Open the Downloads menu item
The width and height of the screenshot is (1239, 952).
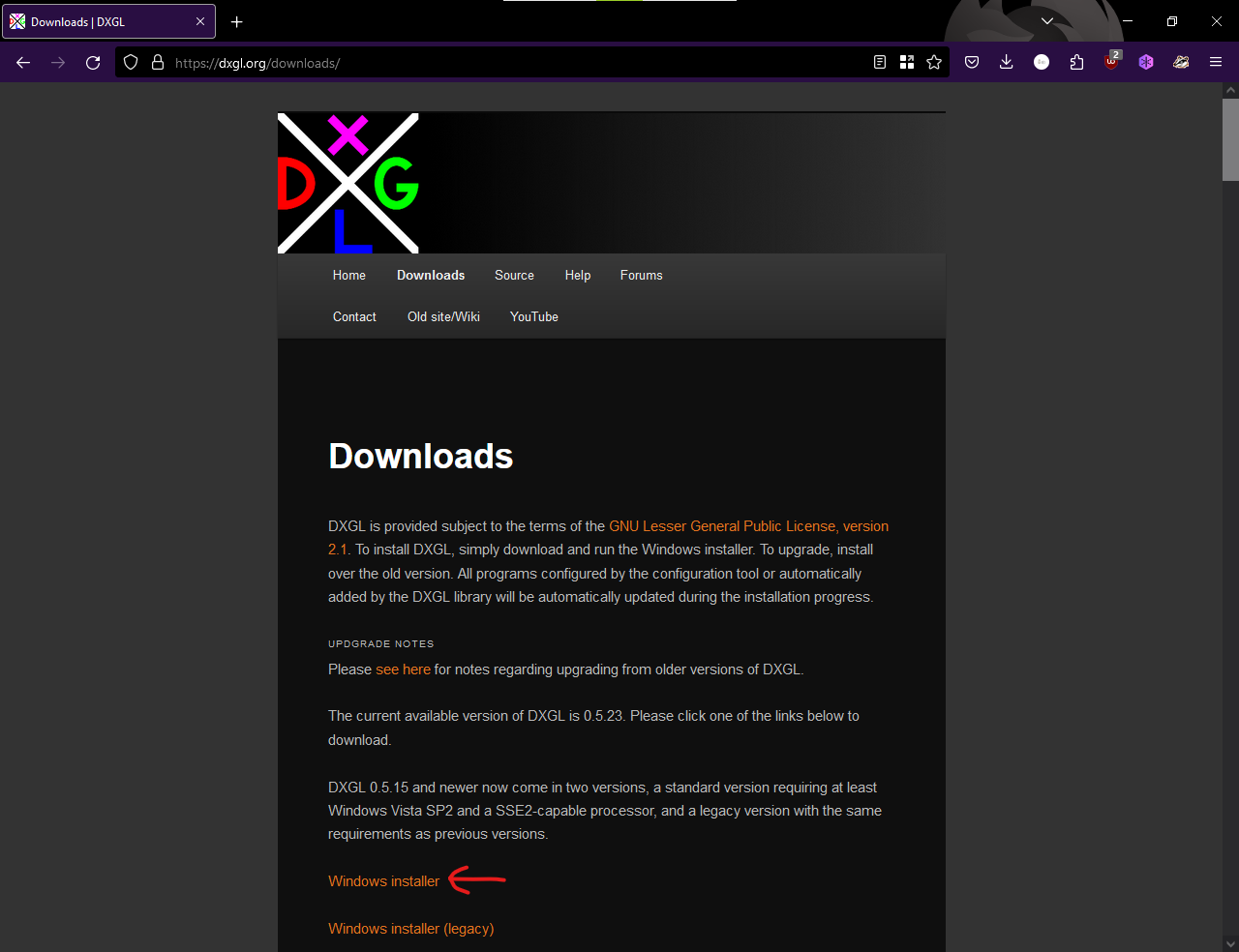431,276
